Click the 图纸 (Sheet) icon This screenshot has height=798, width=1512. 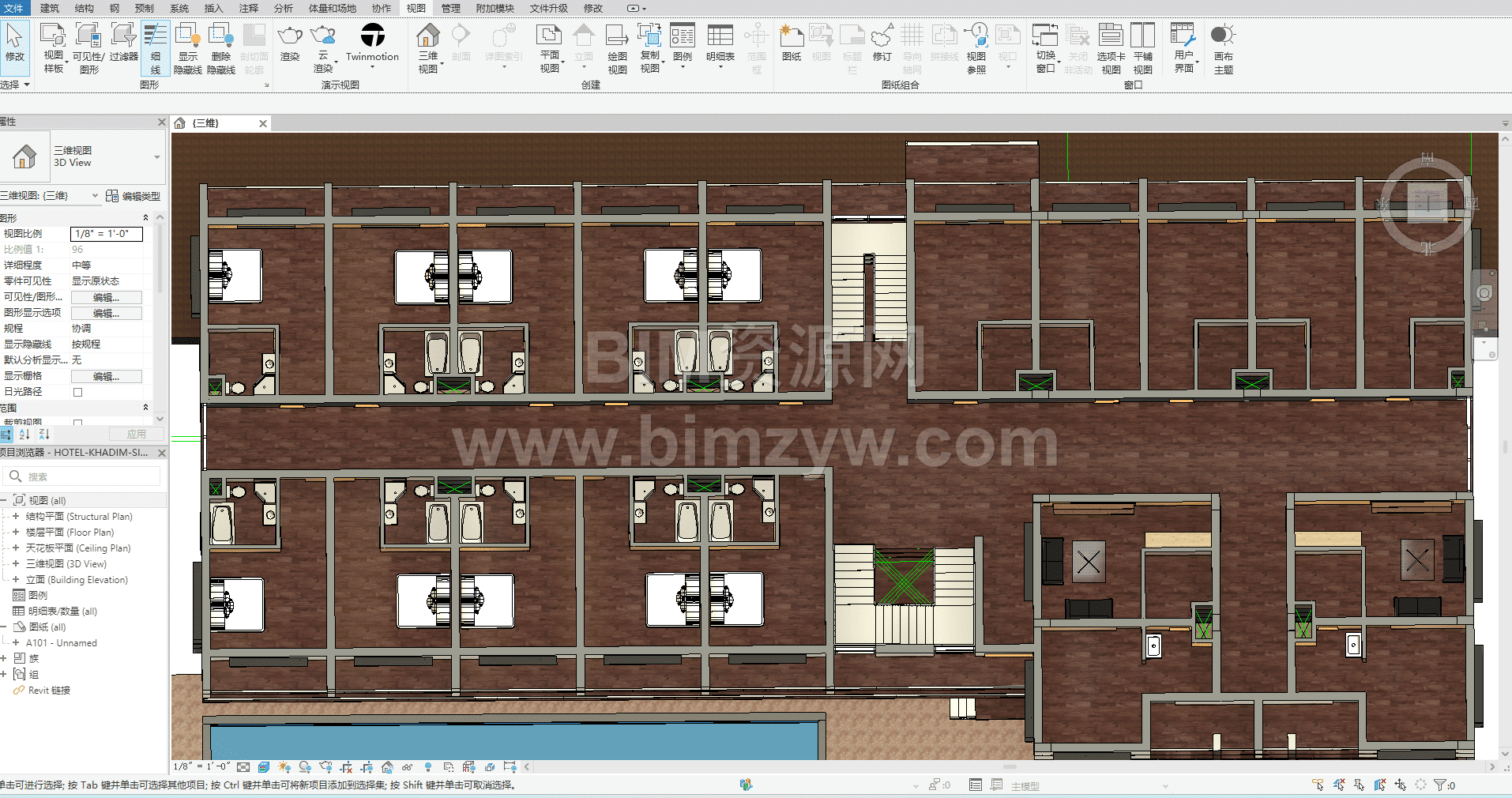791,43
